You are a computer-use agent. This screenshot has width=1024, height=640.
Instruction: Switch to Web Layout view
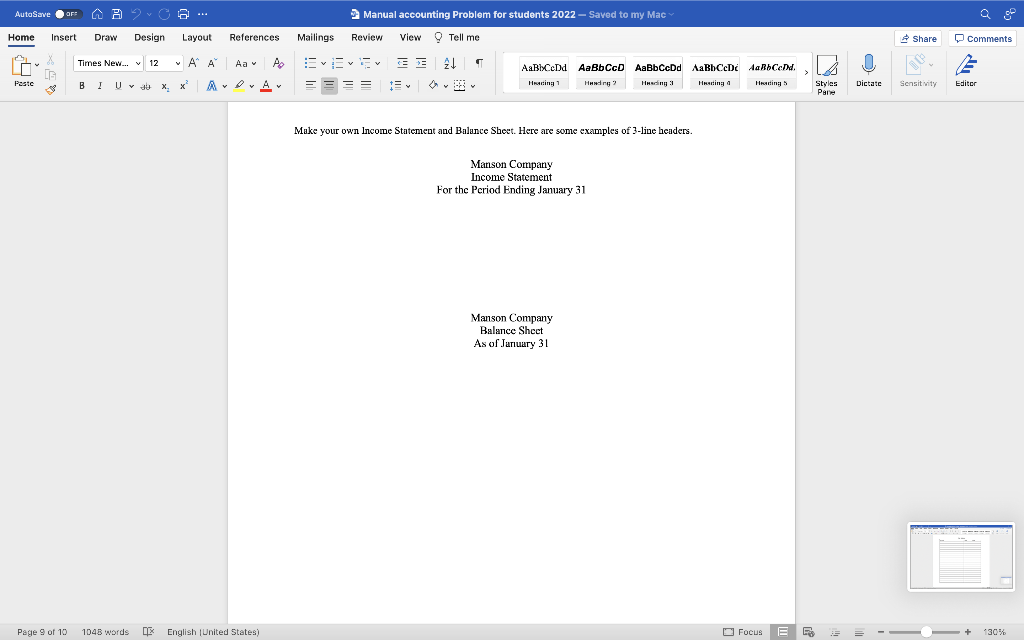(x=808, y=632)
